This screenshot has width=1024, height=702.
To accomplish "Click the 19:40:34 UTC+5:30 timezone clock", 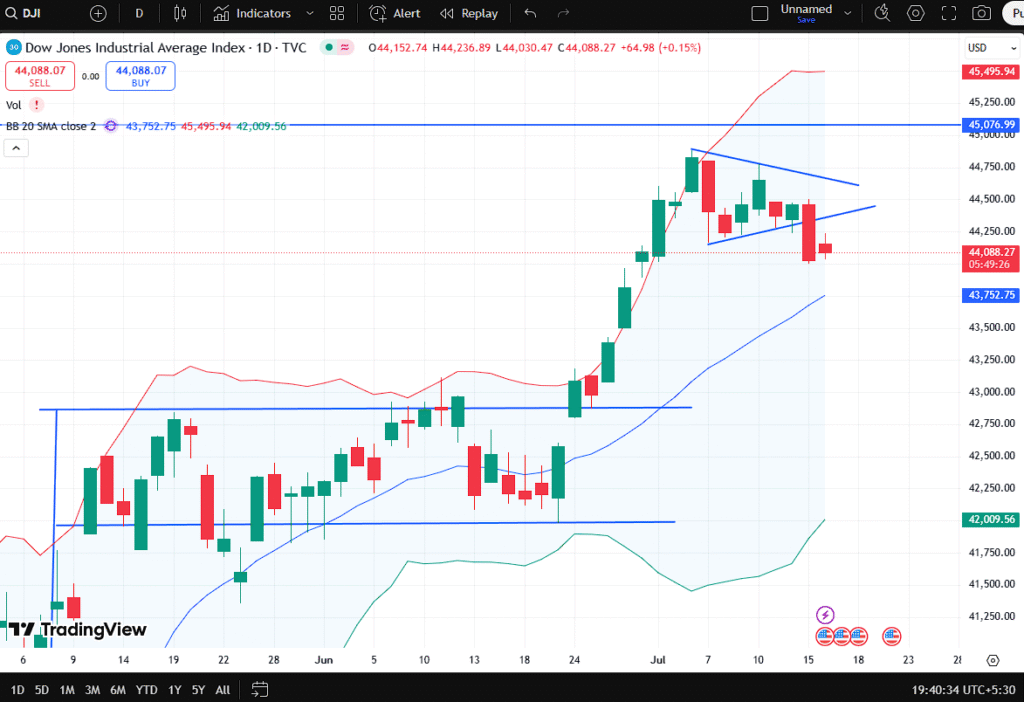I will click(963, 690).
